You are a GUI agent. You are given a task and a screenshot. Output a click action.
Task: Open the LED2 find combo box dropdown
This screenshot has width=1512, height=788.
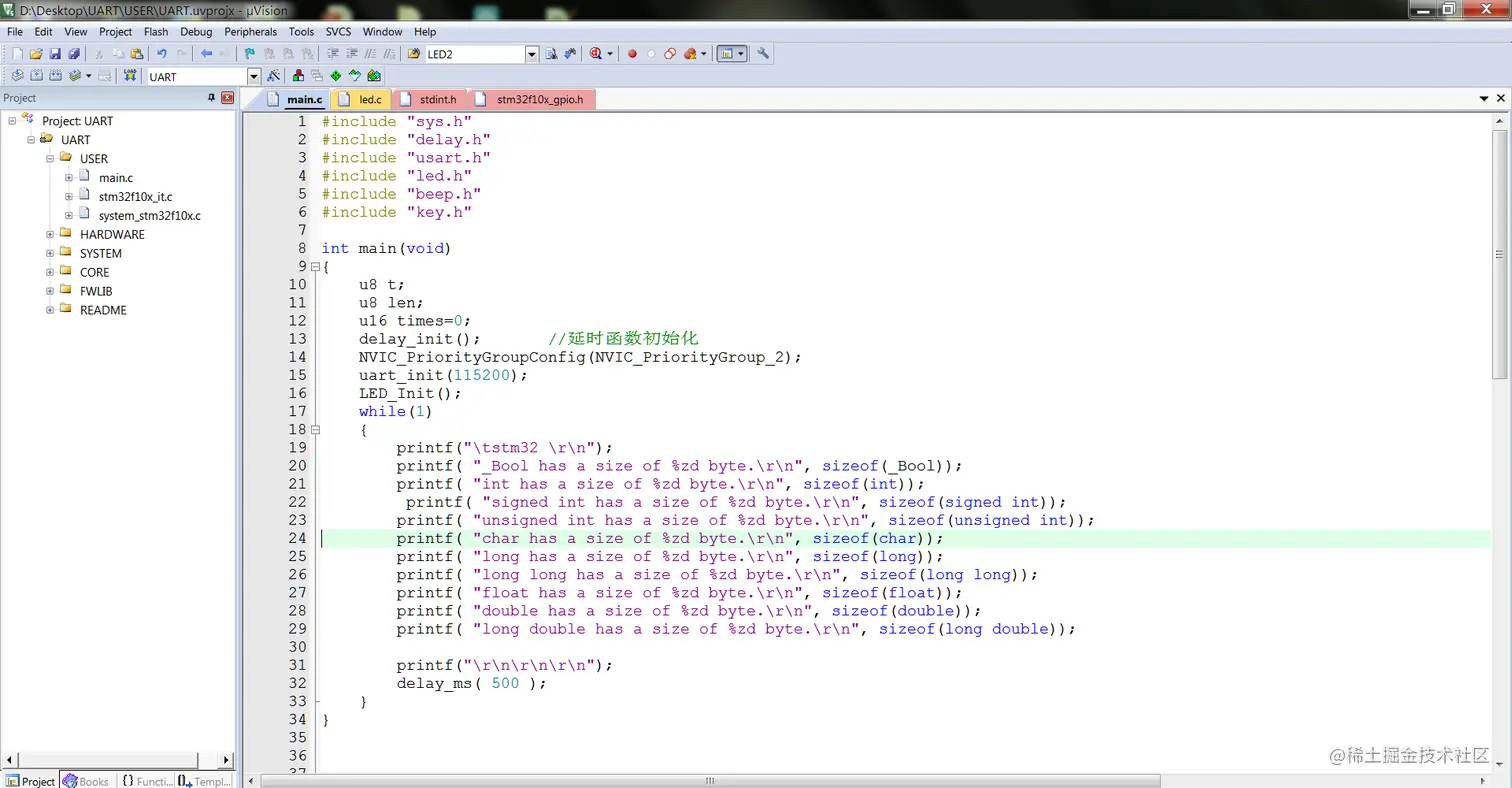click(532, 54)
